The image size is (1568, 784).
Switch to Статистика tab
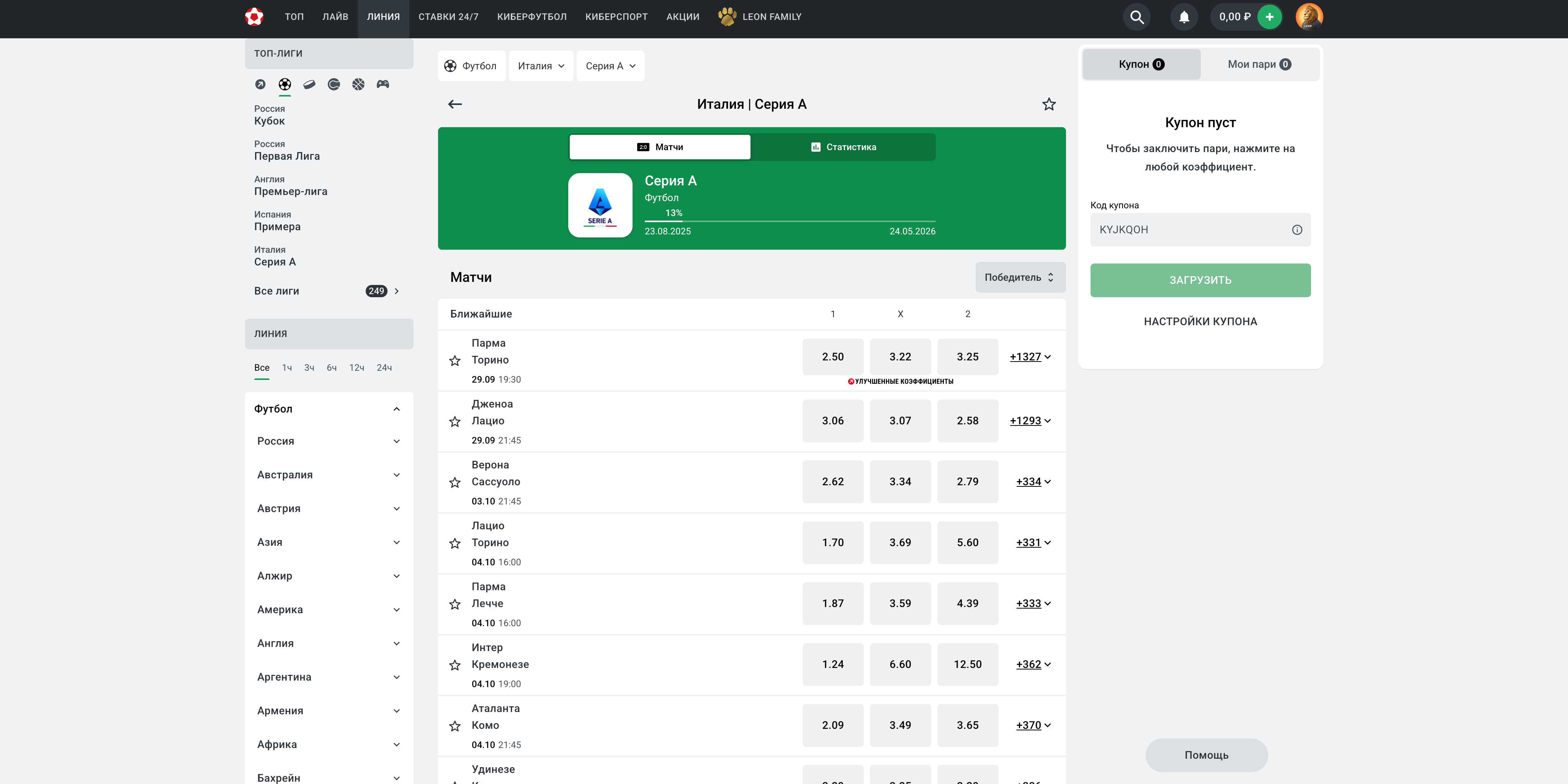tap(843, 147)
